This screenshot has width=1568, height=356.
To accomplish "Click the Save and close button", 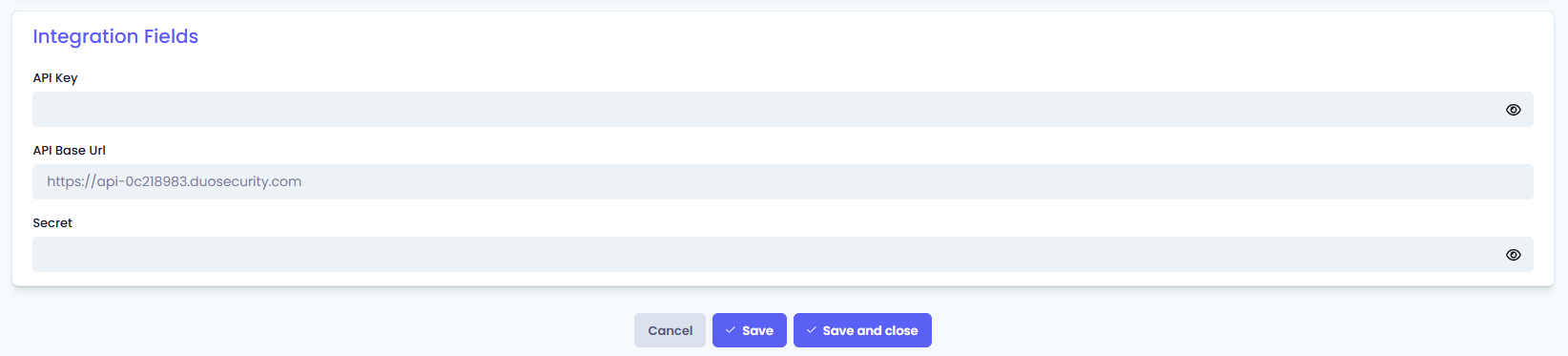I will tap(862, 330).
